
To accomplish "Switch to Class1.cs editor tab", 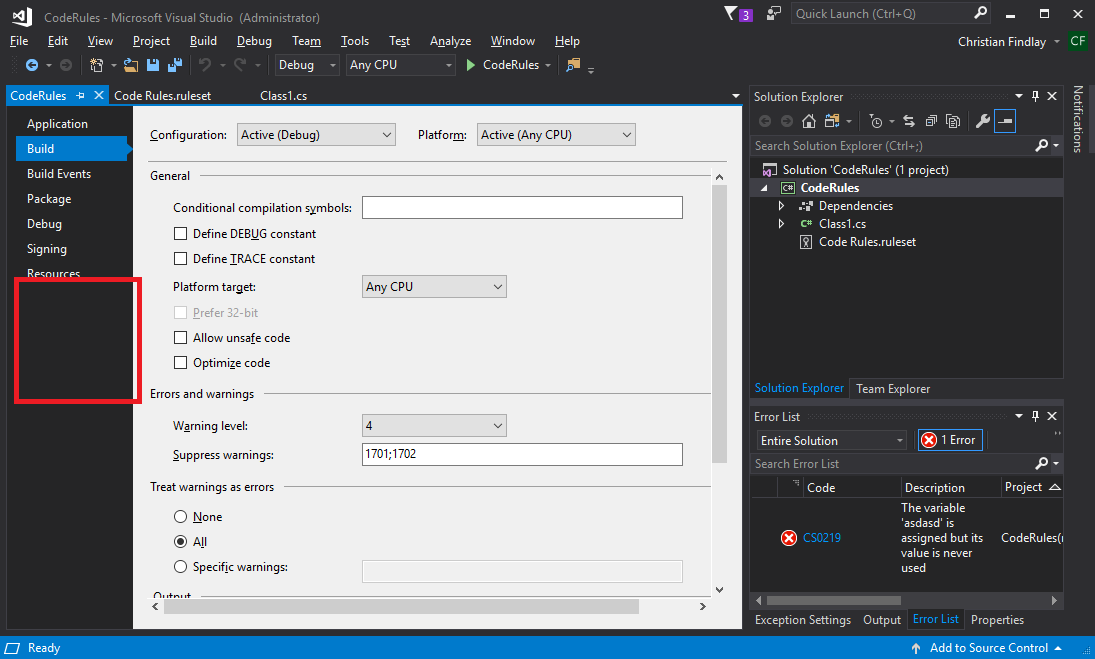I will 284,96.
